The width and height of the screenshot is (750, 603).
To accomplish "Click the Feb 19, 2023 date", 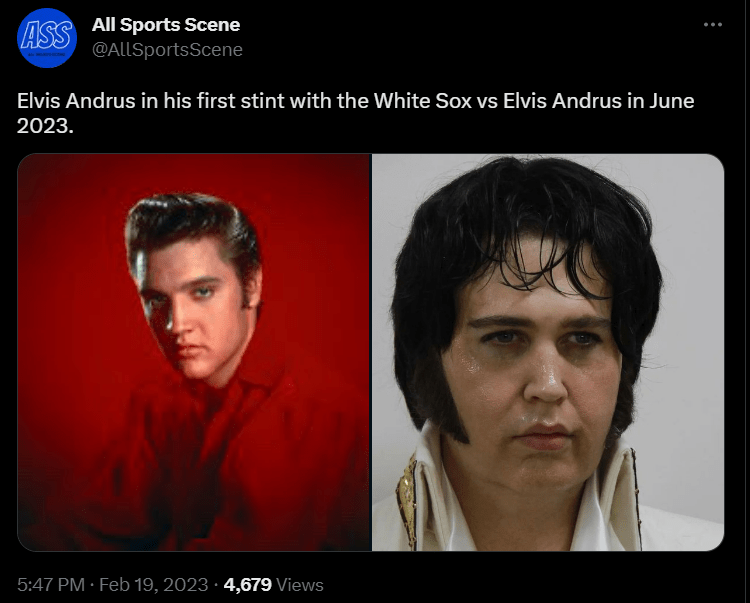I will point(154,584).
